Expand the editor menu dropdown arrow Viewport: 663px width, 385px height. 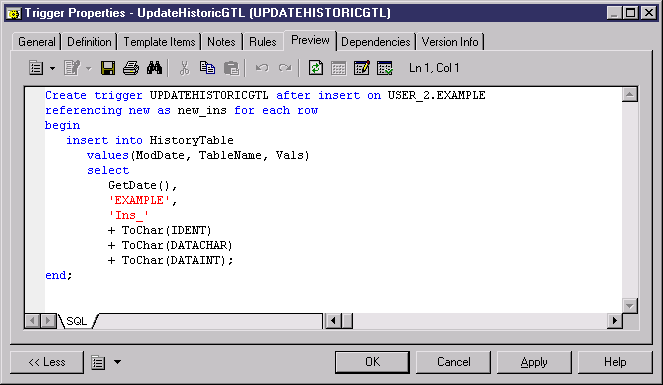click(x=52, y=68)
